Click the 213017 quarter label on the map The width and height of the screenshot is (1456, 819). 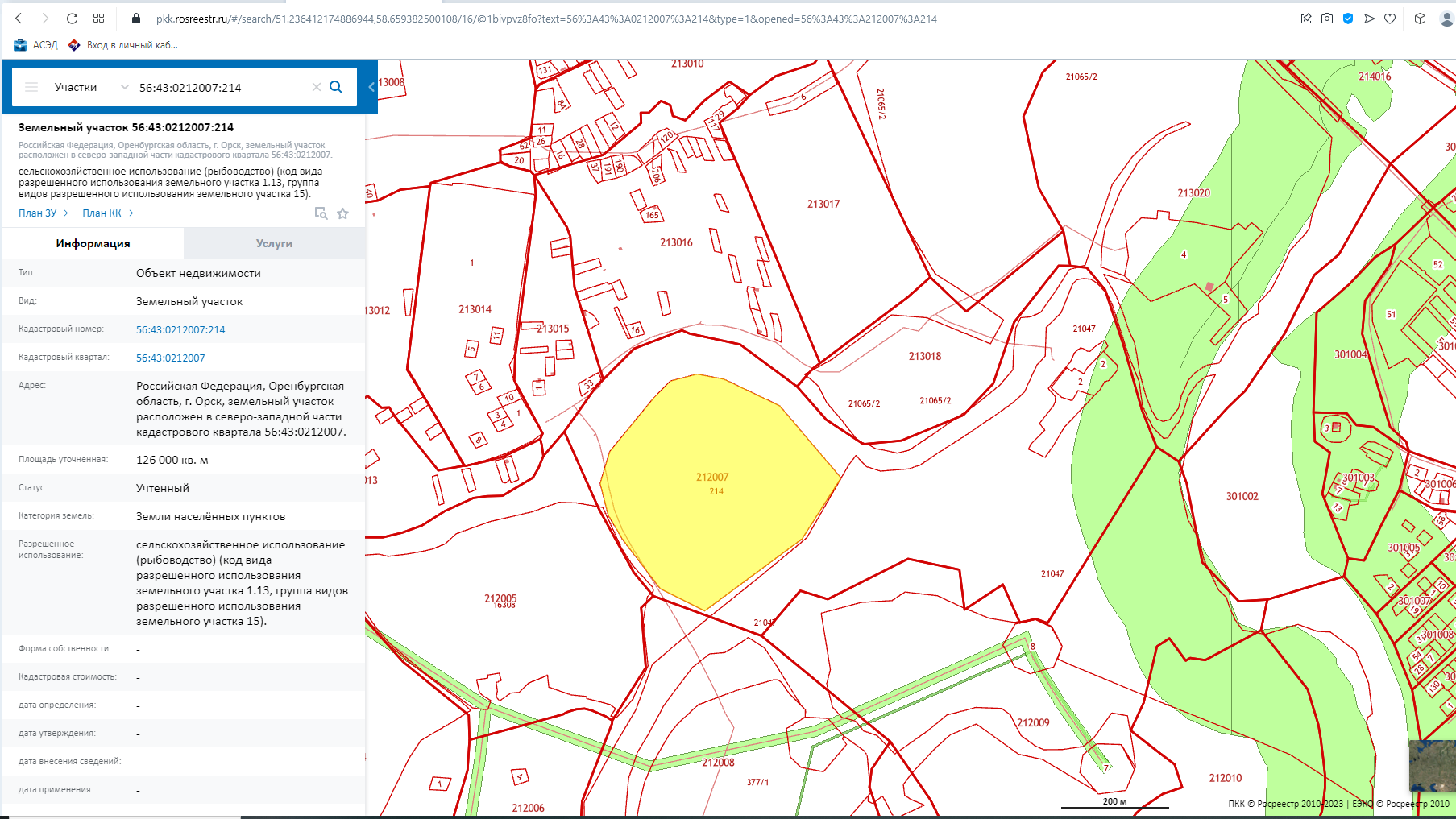pyautogui.click(x=823, y=204)
